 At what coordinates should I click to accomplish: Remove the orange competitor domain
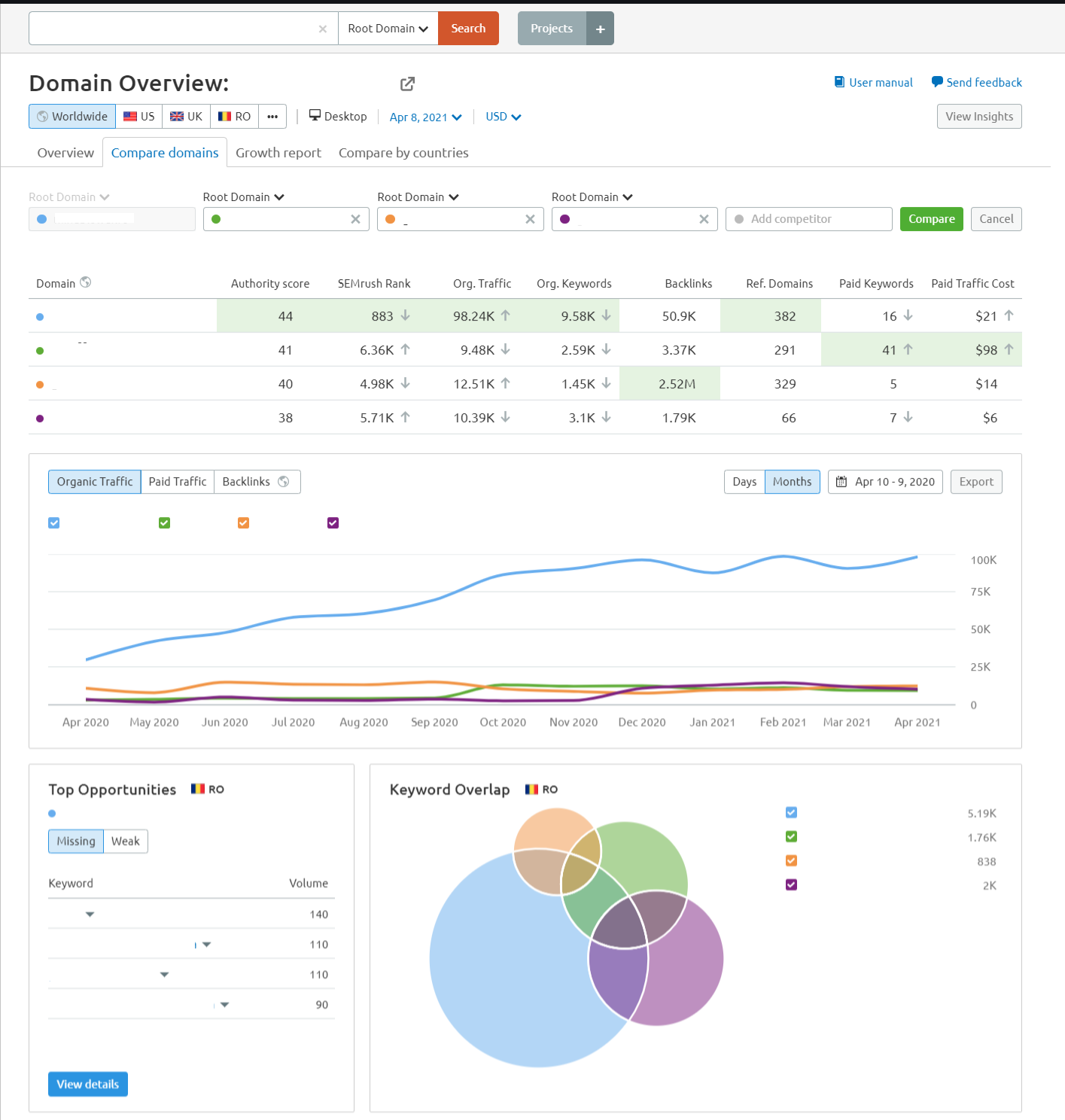point(530,219)
